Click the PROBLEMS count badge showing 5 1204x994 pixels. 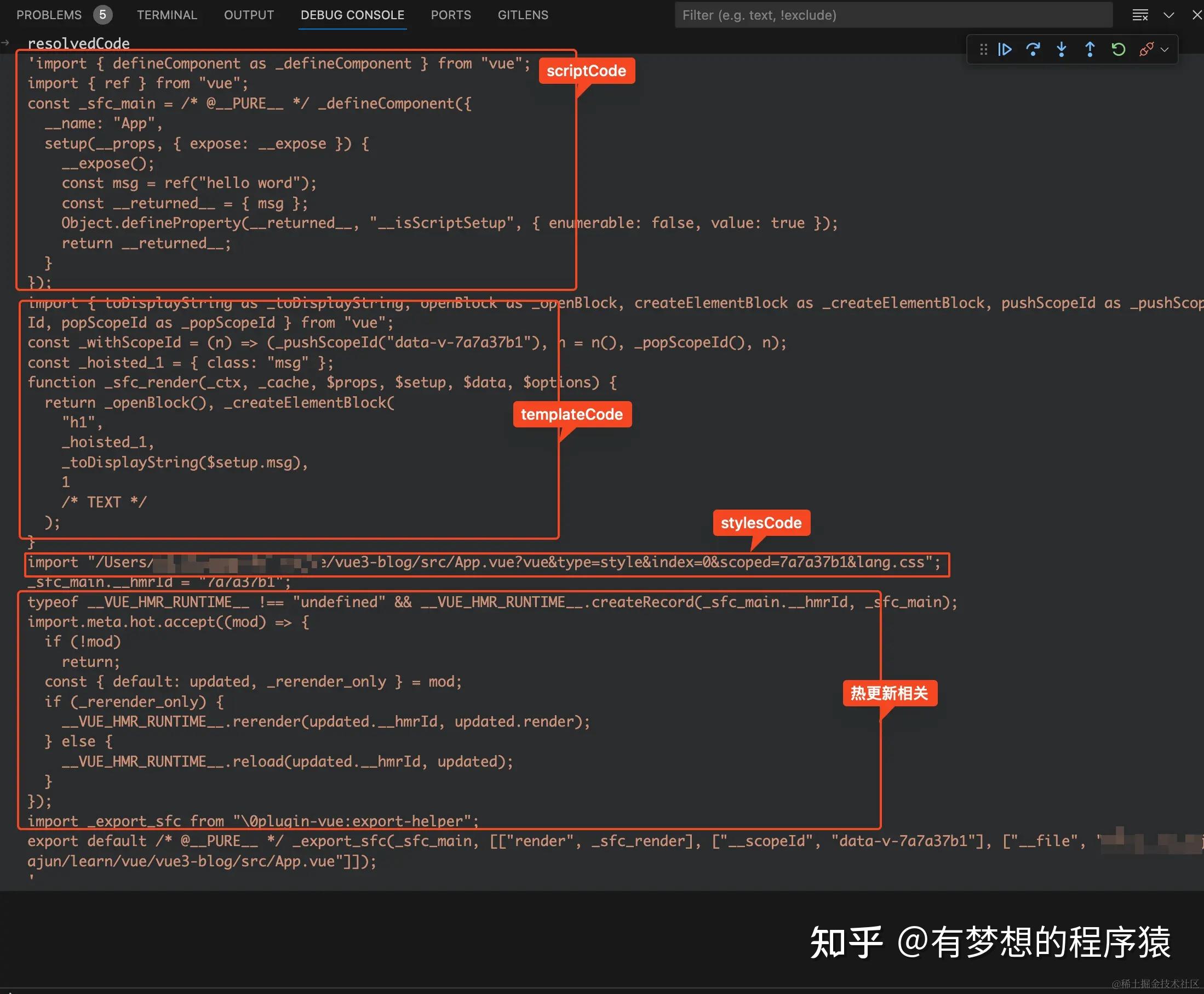103,14
